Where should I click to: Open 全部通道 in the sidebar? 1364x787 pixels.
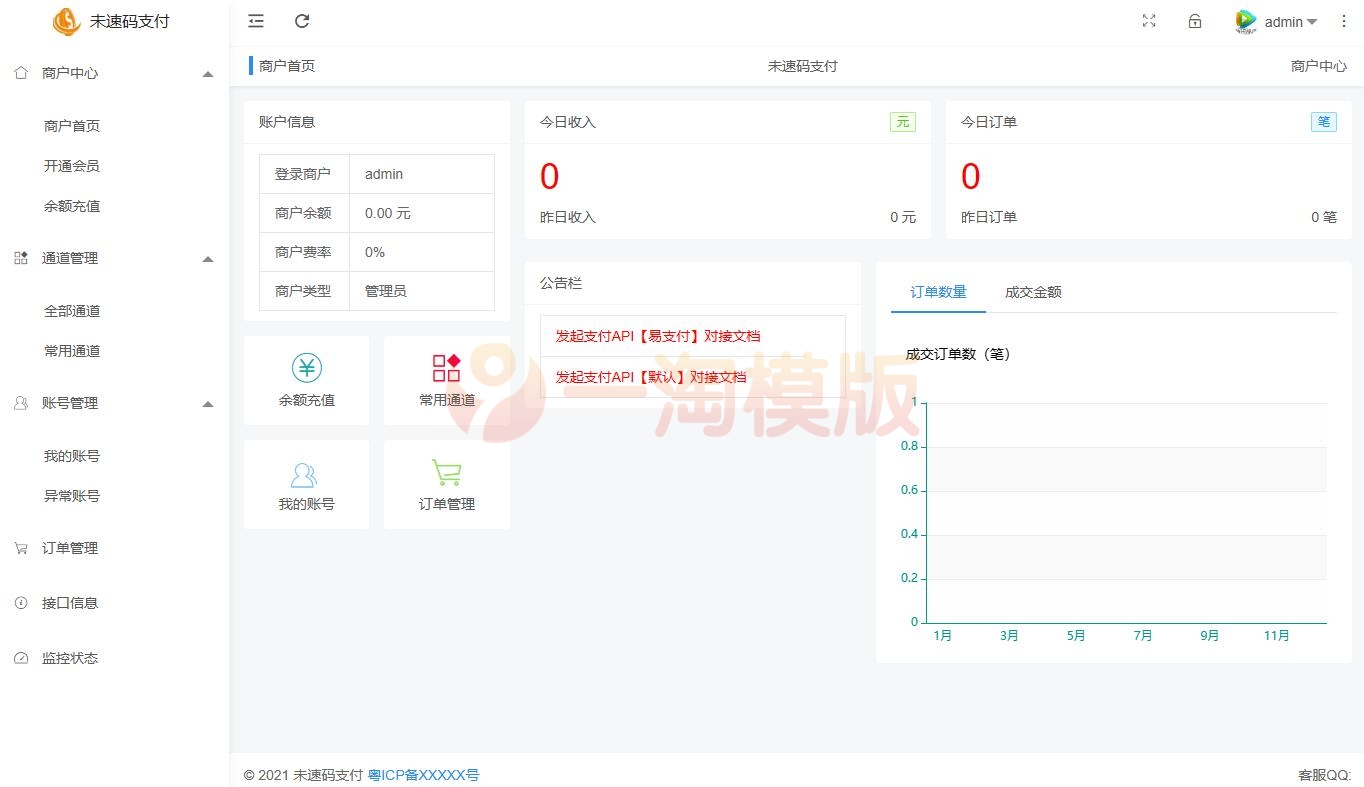[72, 311]
